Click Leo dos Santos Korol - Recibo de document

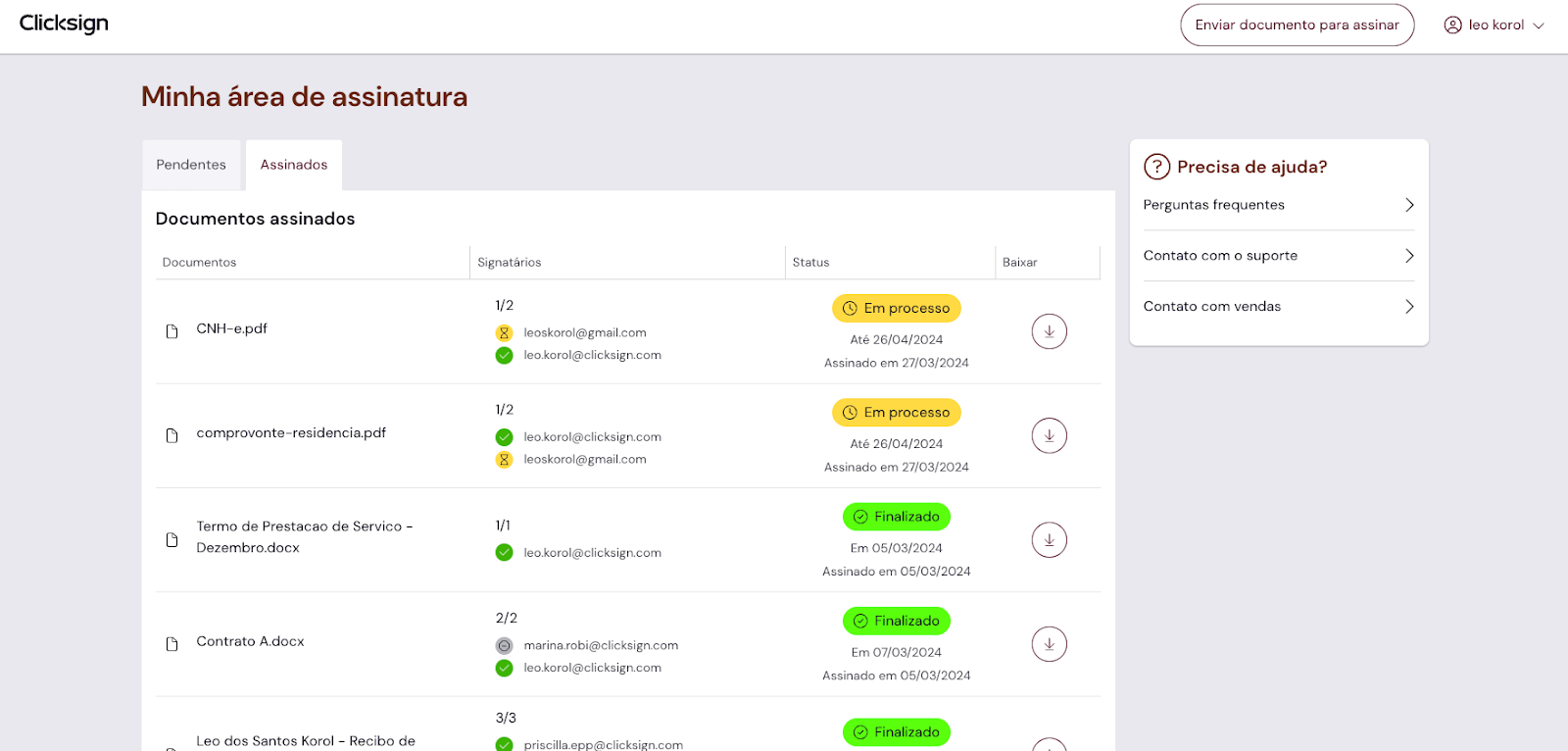coord(306,741)
